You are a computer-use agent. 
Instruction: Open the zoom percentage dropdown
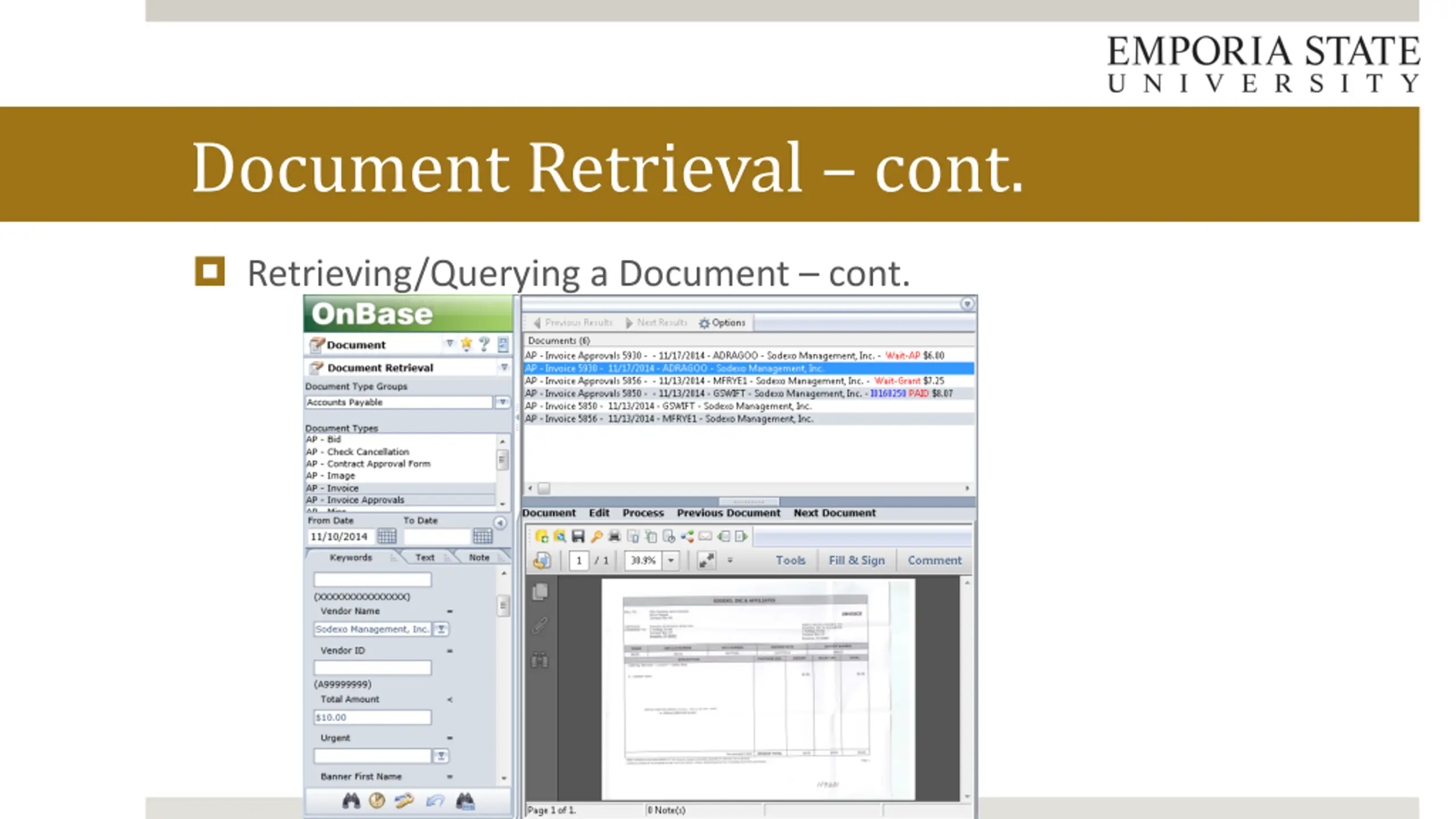coord(671,560)
